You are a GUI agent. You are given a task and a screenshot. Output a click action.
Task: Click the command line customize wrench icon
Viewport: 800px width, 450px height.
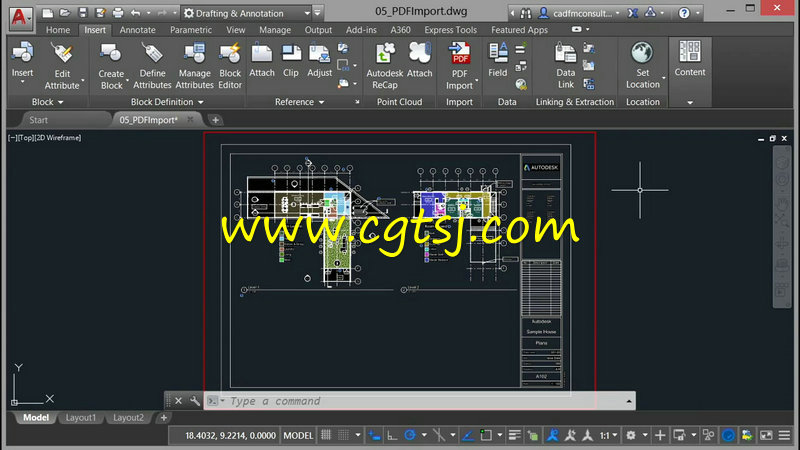[194, 401]
